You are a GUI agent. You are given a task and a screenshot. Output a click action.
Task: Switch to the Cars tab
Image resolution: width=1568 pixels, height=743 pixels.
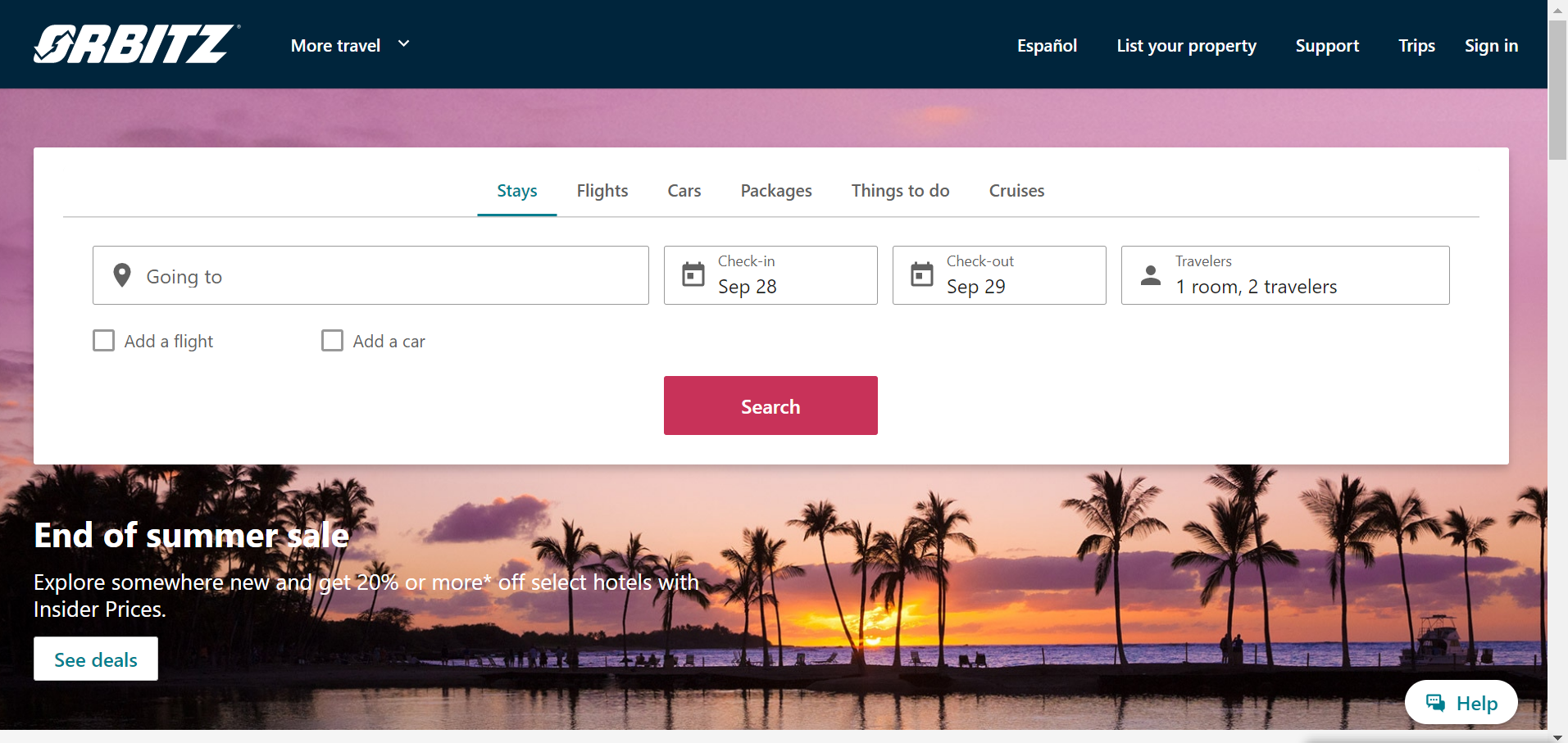[684, 191]
